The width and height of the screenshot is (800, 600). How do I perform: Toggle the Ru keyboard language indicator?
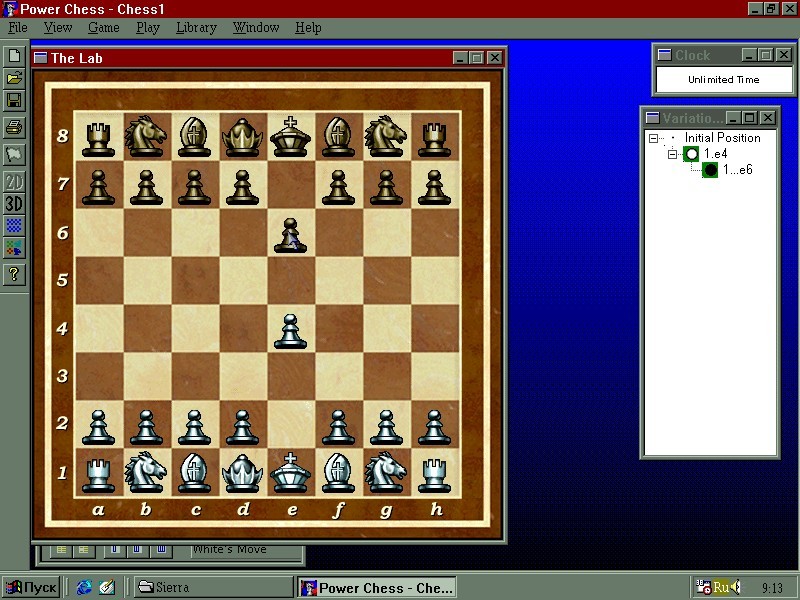click(x=720, y=588)
